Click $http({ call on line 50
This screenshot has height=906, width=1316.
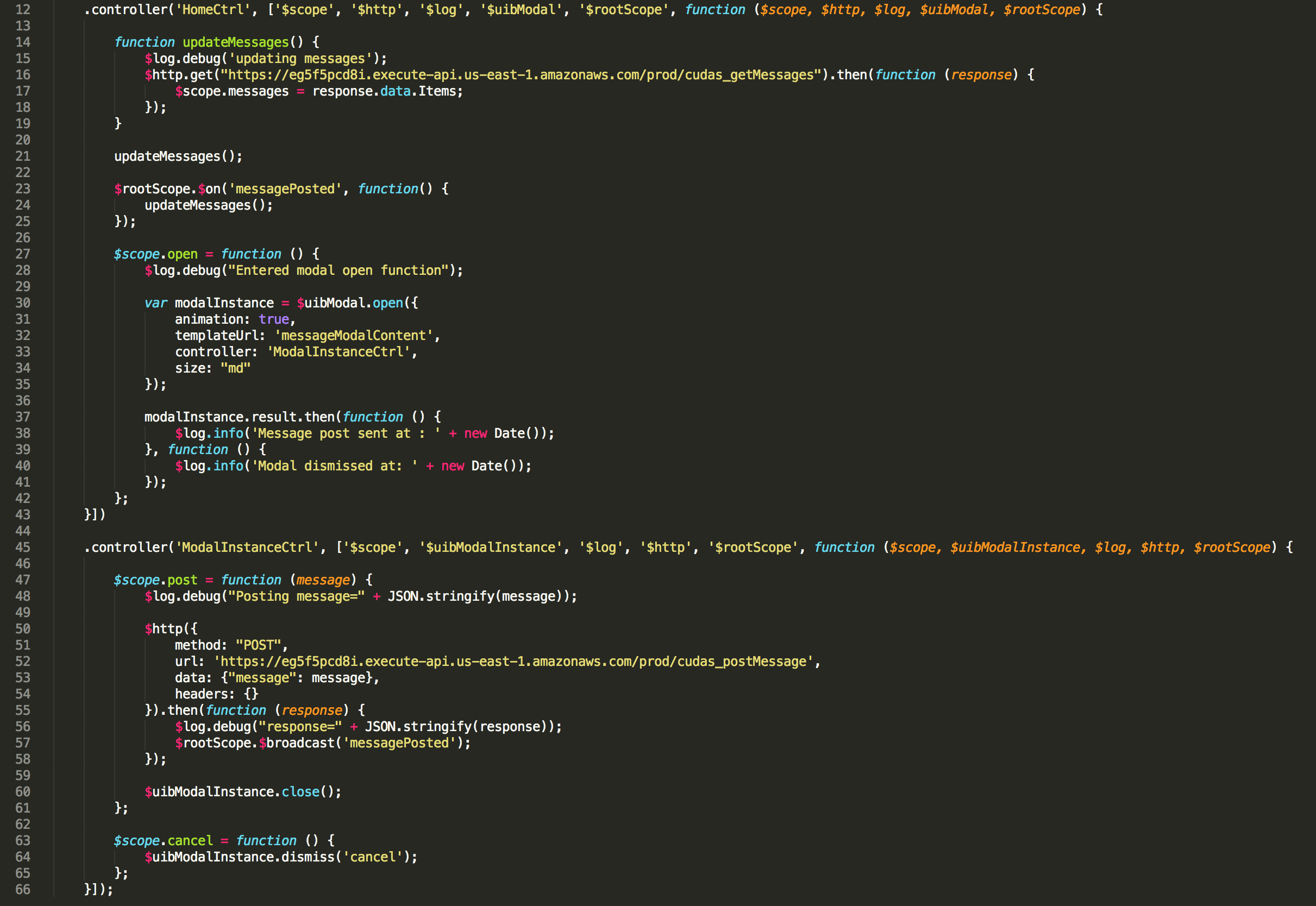click(171, 629)
